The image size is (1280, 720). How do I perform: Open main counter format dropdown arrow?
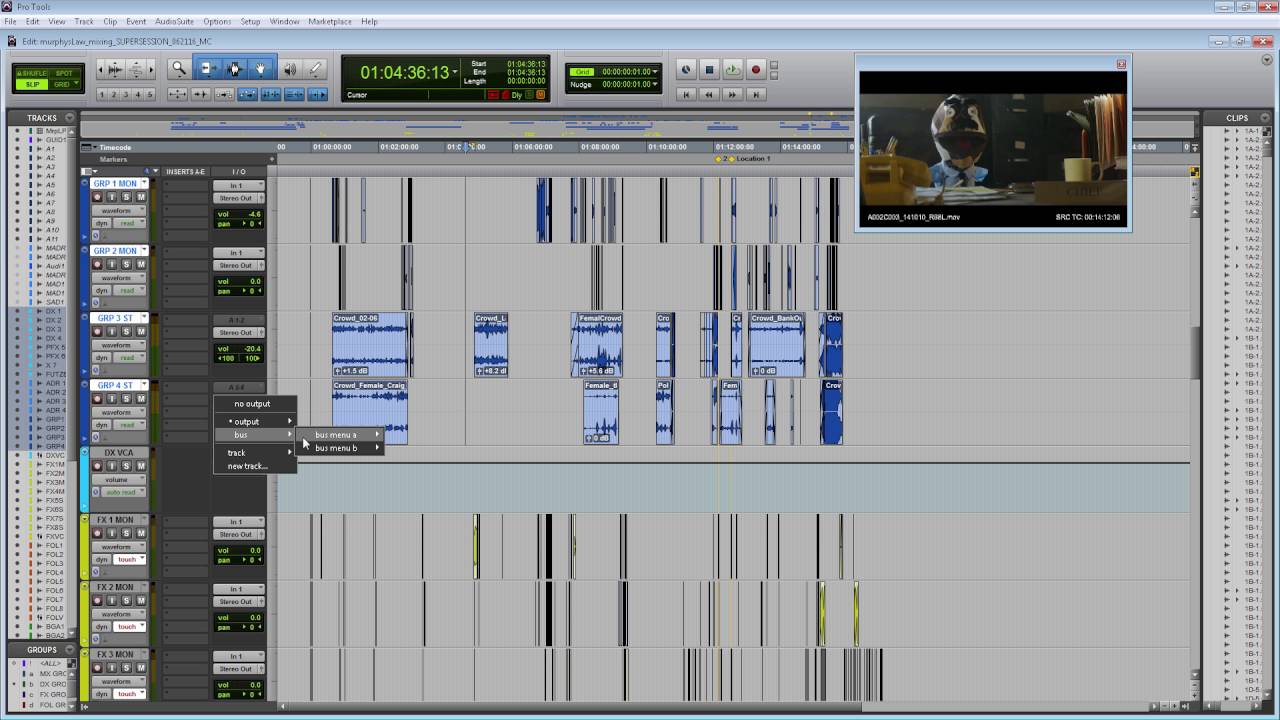[455, 72]
